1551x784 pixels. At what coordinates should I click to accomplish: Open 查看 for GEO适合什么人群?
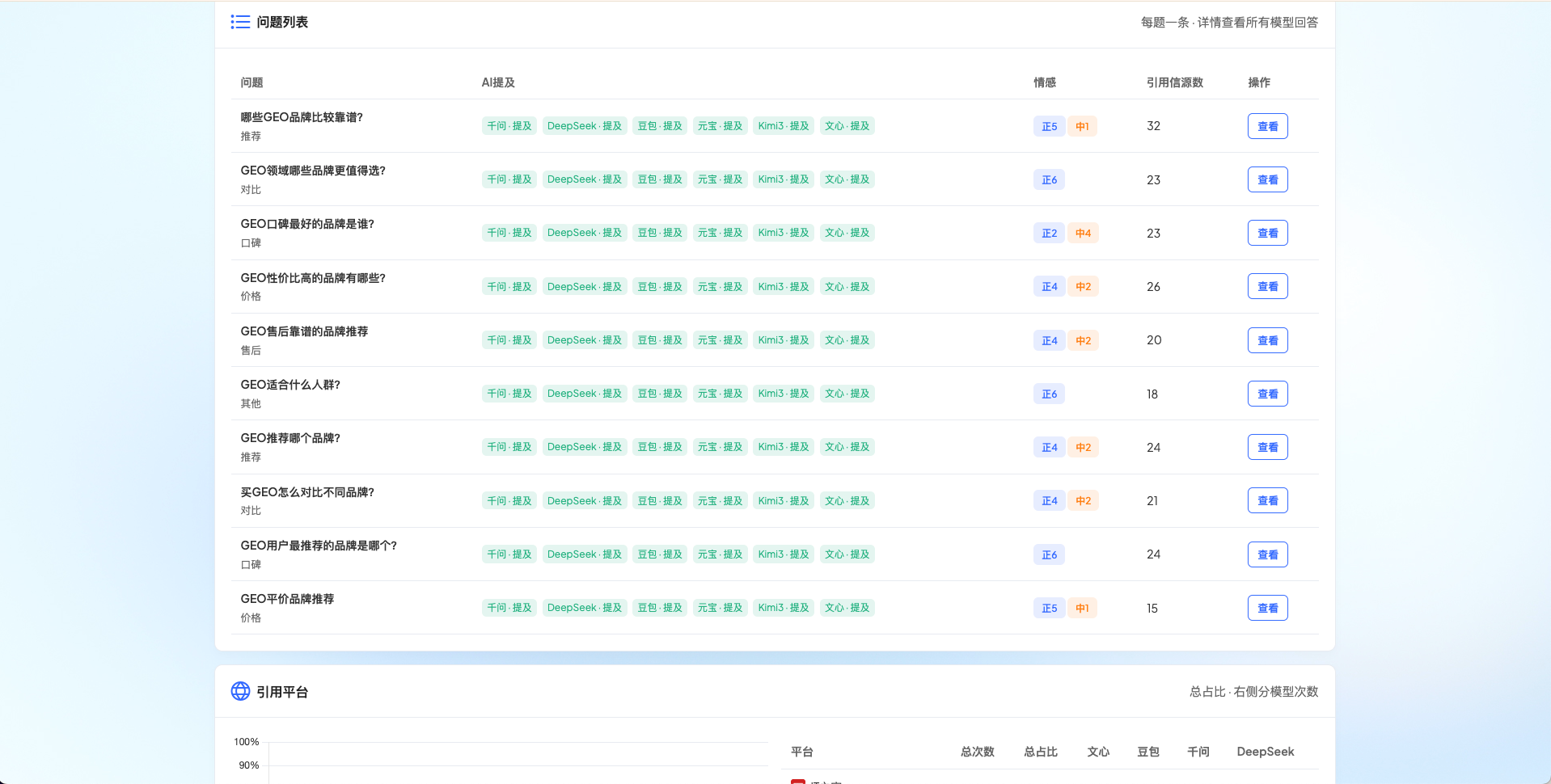click(1267, 394)
